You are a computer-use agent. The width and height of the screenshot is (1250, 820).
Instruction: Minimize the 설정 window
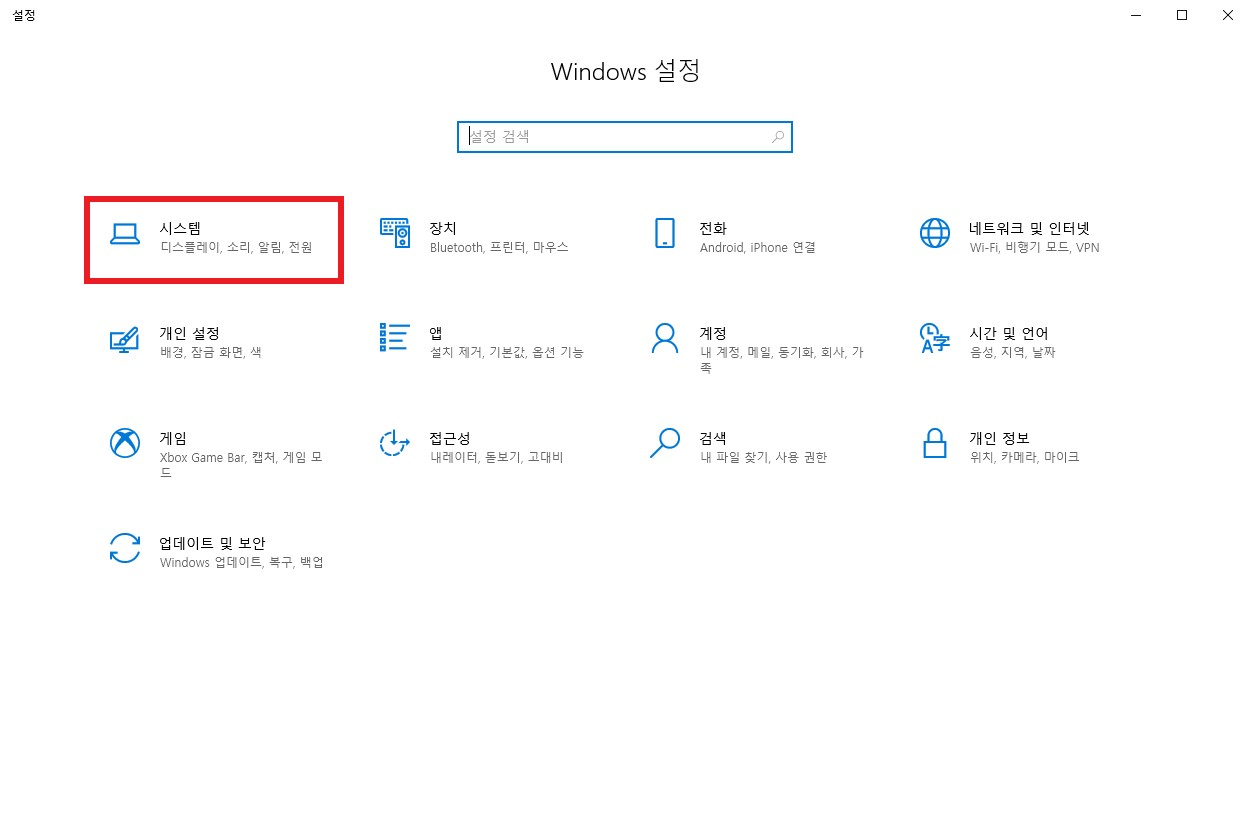pyautogui.click(x=1136, y=15)
